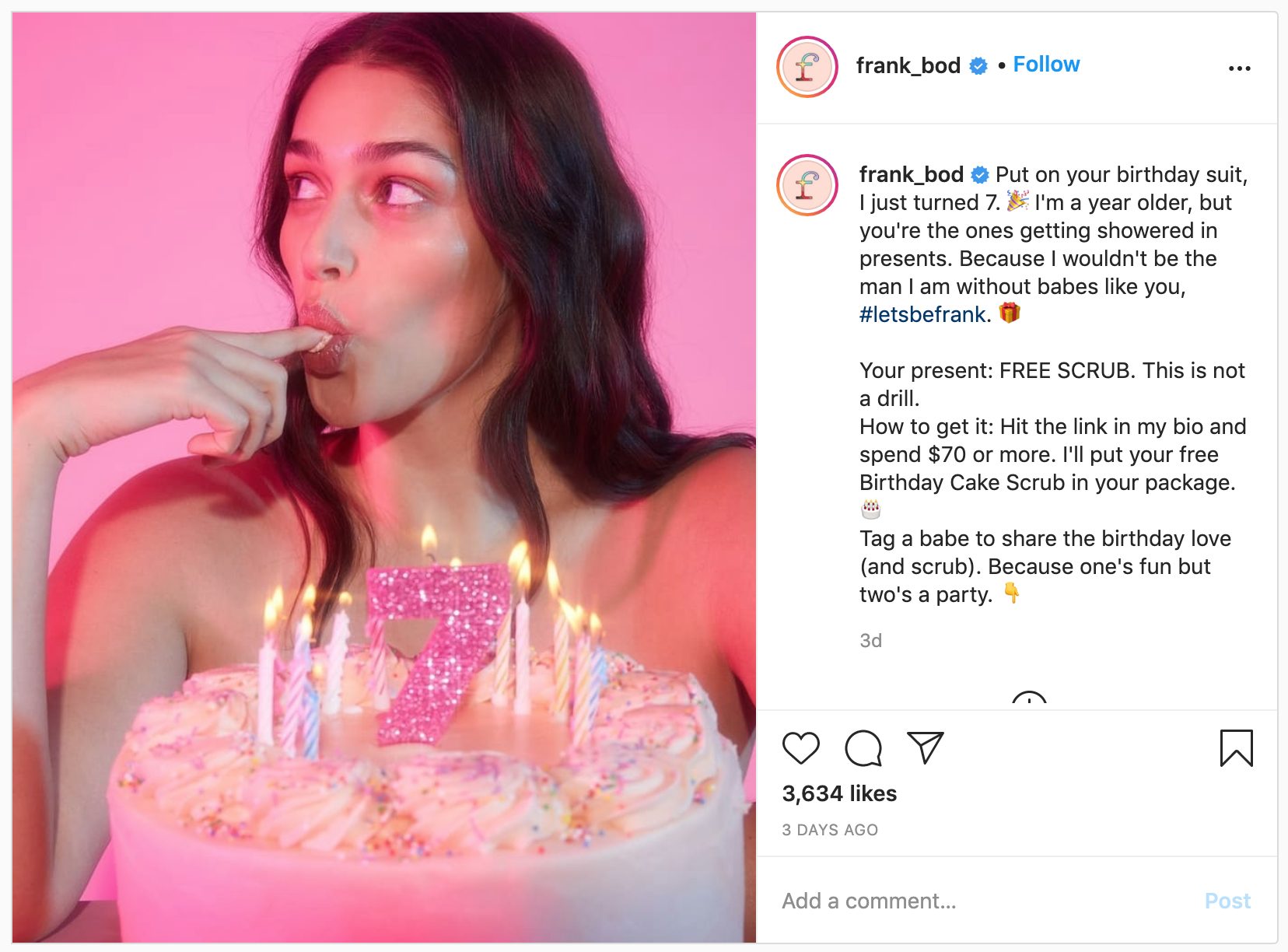Follow the frank_bod account

1045,65
